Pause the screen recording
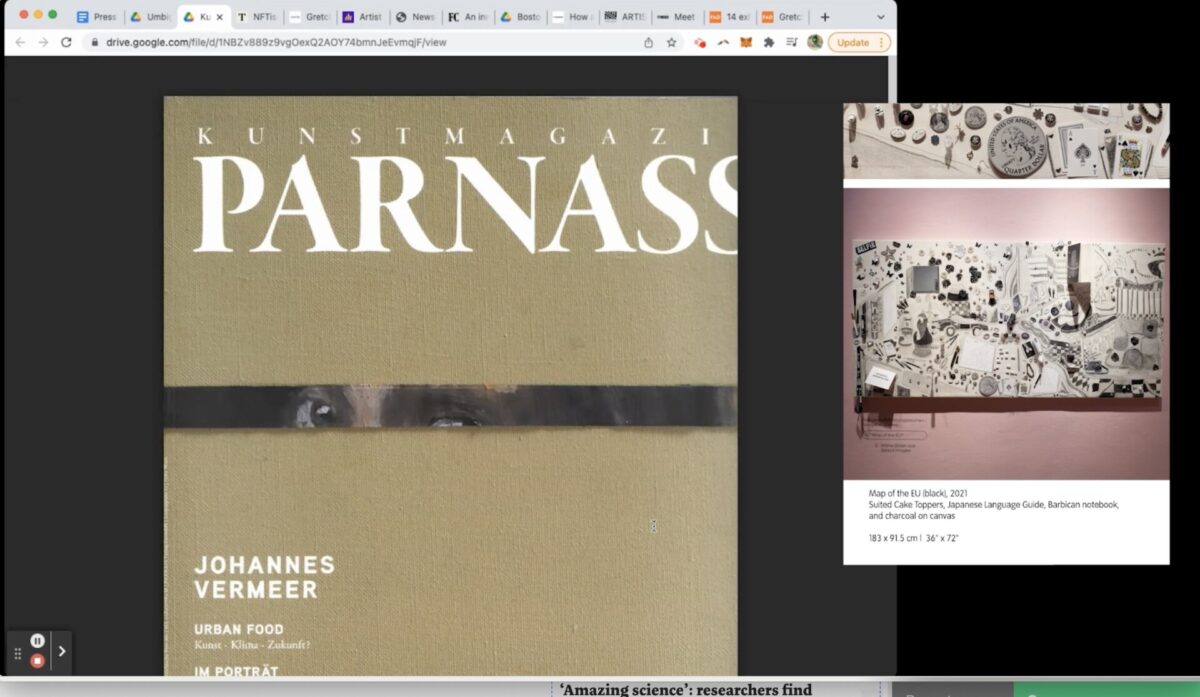Screen dimensions: 1200x697 click(37, 641)
